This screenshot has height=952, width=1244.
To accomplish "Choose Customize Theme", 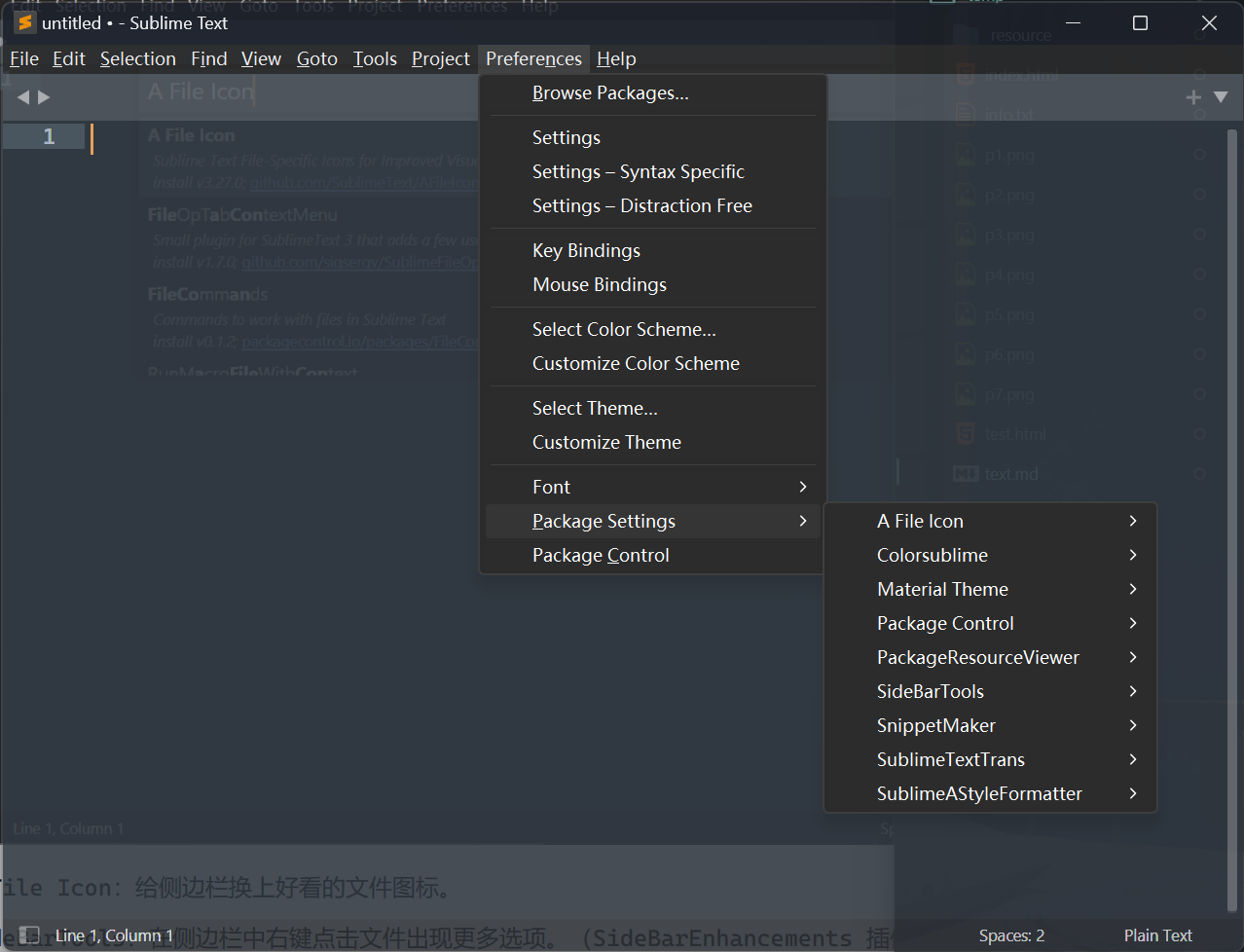I will [x=653, y=443].
